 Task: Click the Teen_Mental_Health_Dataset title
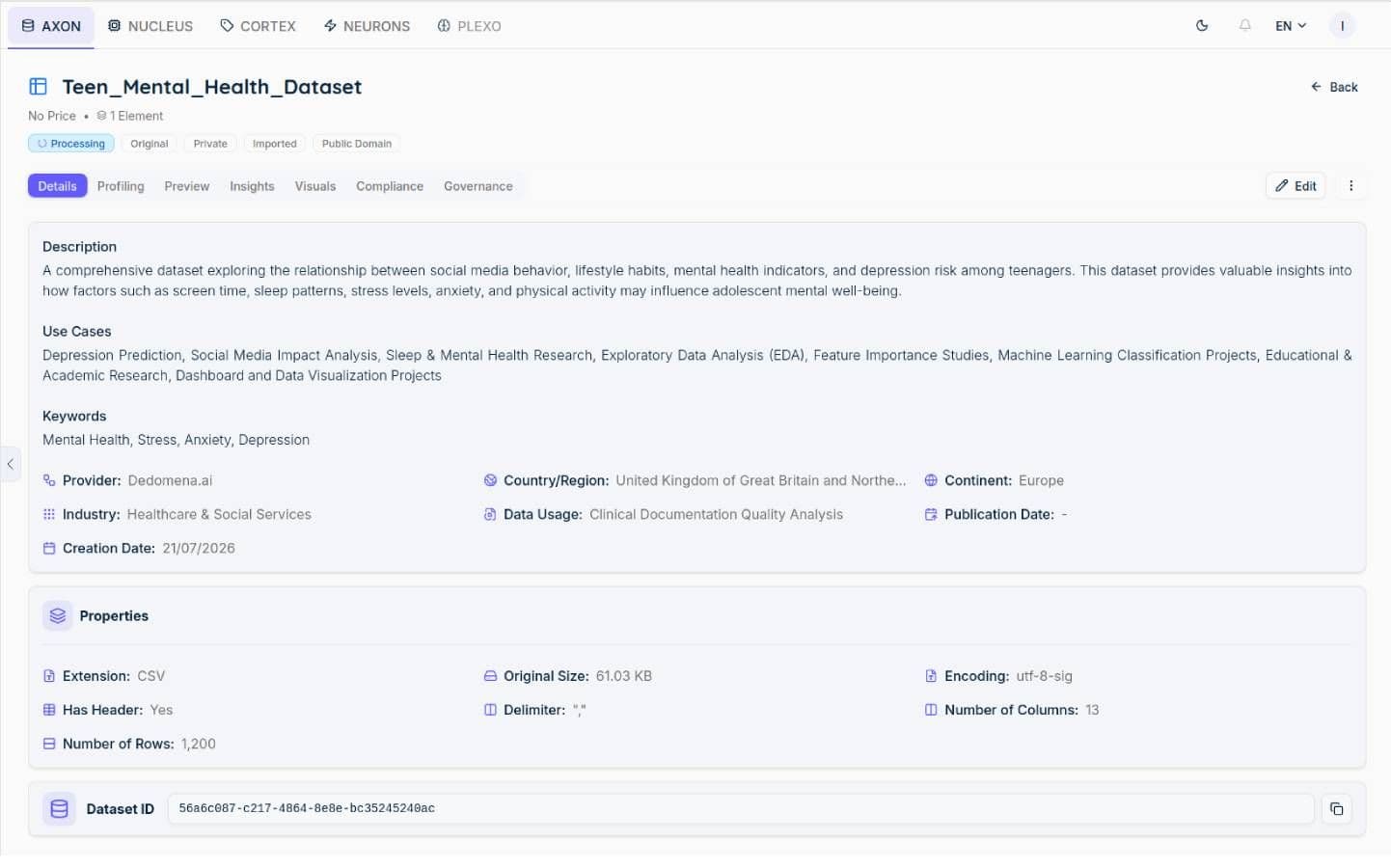click(x=212, y=87)
